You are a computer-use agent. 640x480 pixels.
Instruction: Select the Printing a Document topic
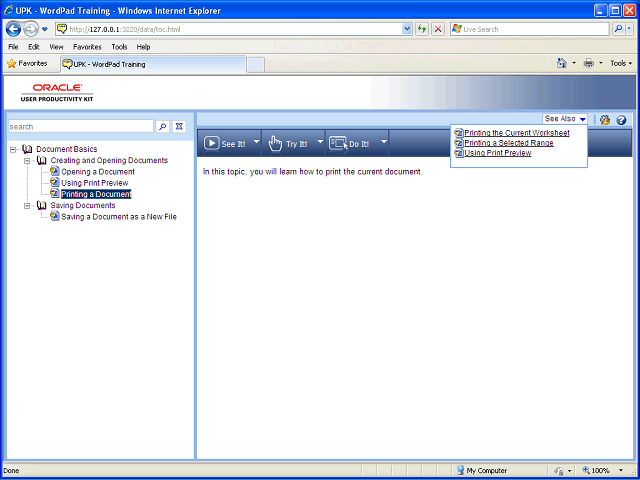coord(96,194)
